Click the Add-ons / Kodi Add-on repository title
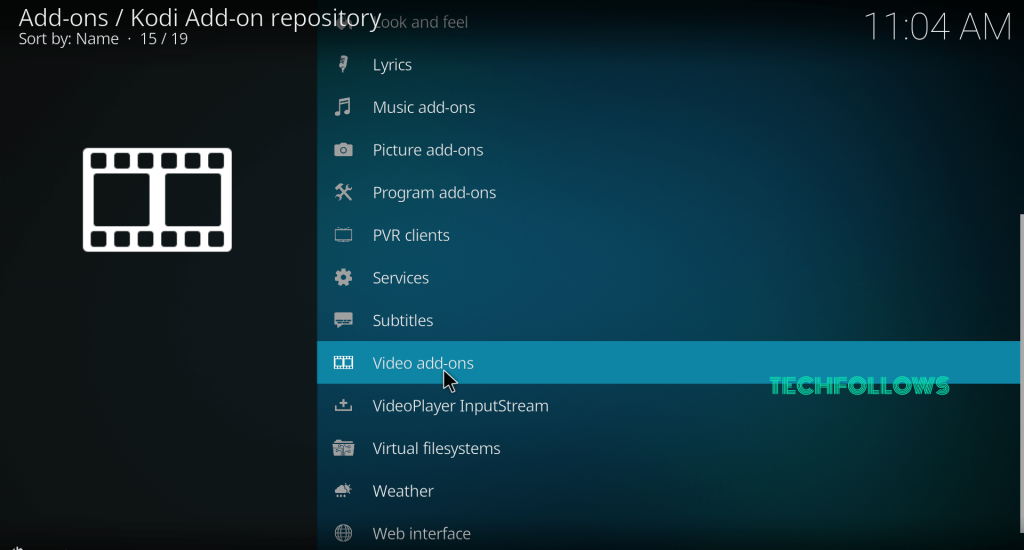1024x550 pixels. [200, 18]
